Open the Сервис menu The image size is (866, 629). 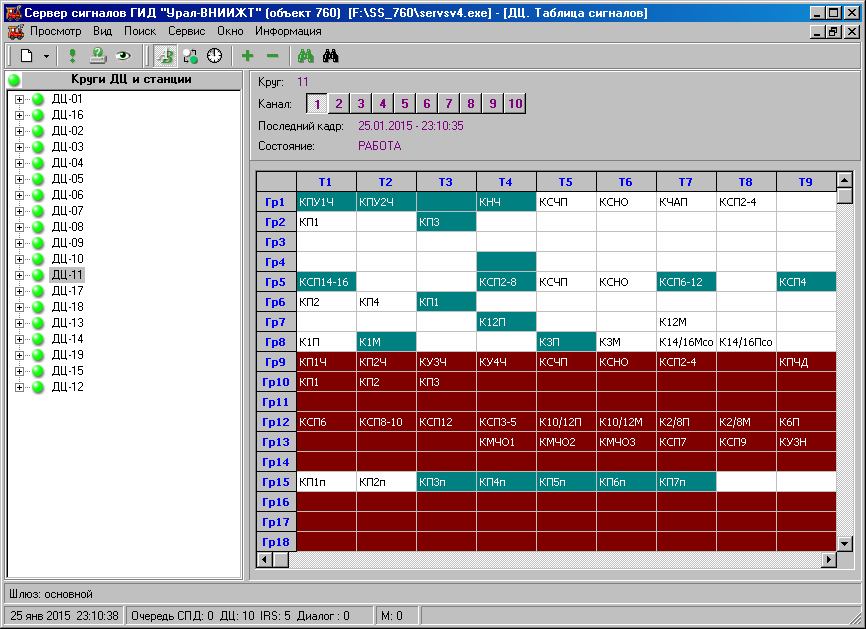click(186, 31)
